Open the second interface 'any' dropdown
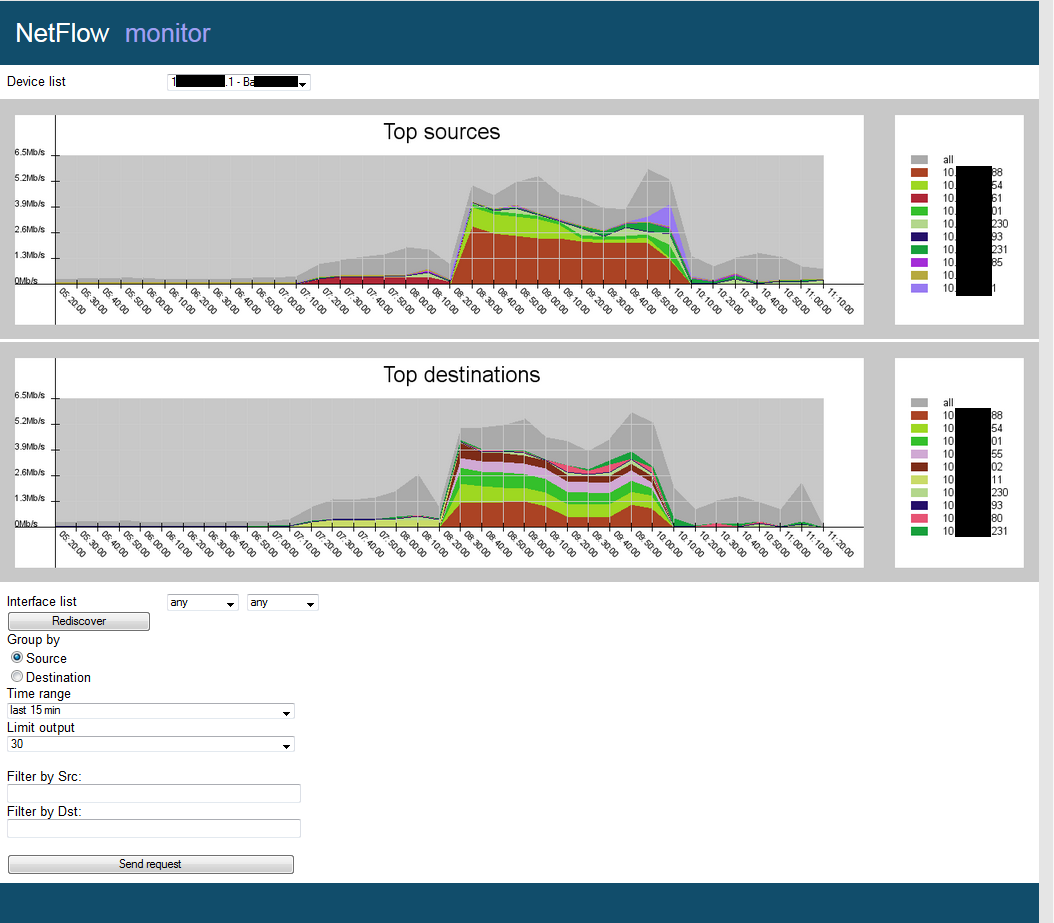1054x923 pixels. tap(283, 603)
